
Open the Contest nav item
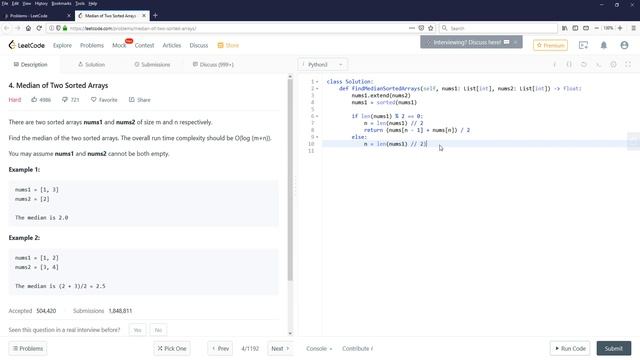pyautogui.click(x=144, y=45)
